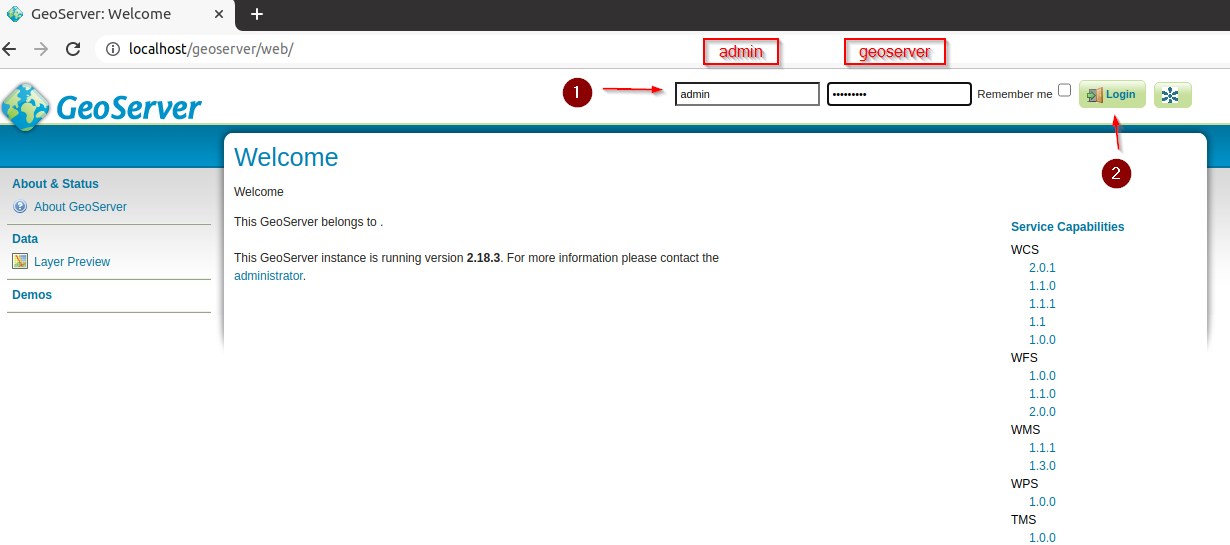Open WFS 2.0.0 capabilities link

click(x=1042, y=412)
